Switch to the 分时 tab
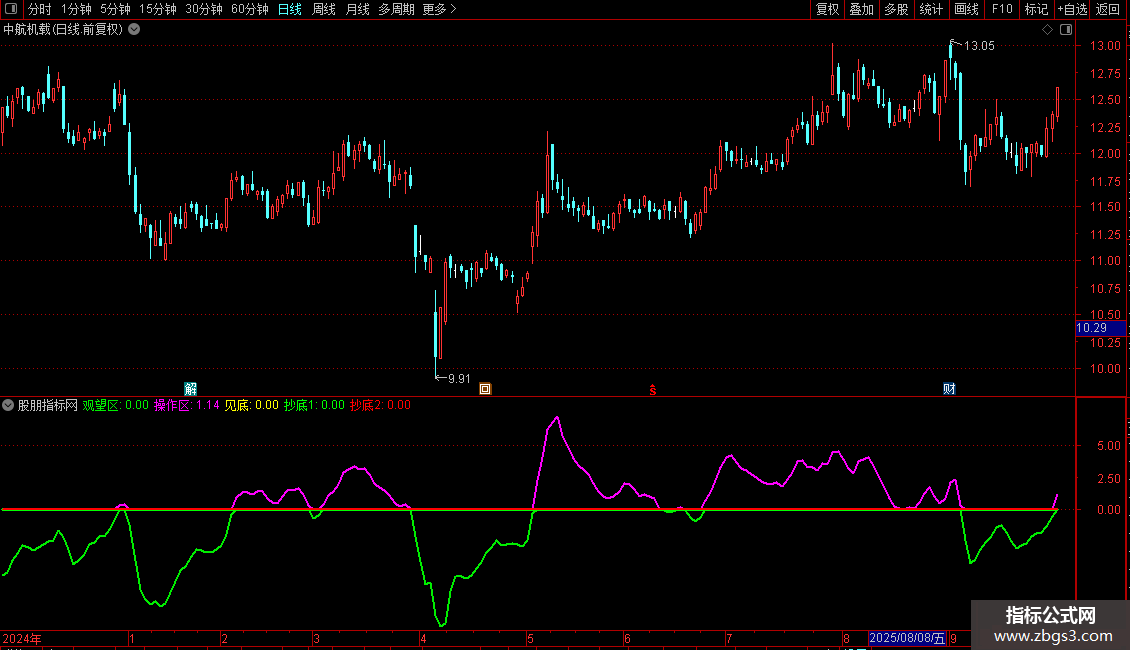Viewport: 1130px width, 650px height. (x=39, y=10)
